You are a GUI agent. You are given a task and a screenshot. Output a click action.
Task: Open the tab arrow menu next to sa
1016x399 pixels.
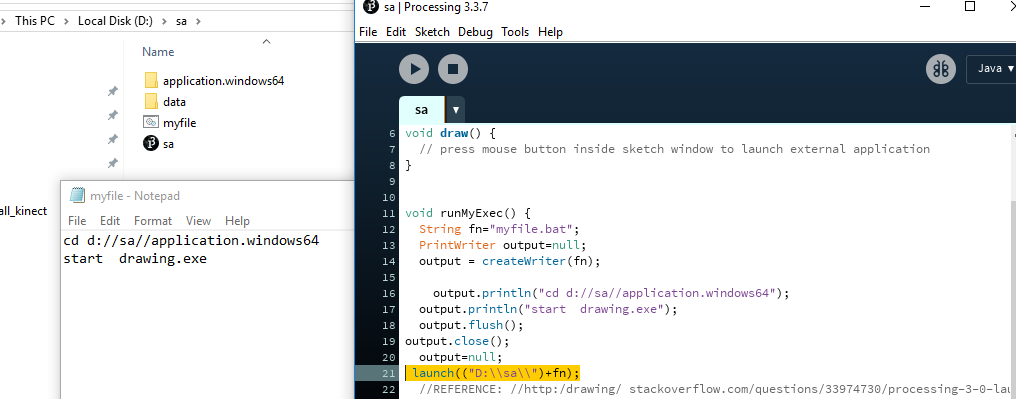point(456,110)
